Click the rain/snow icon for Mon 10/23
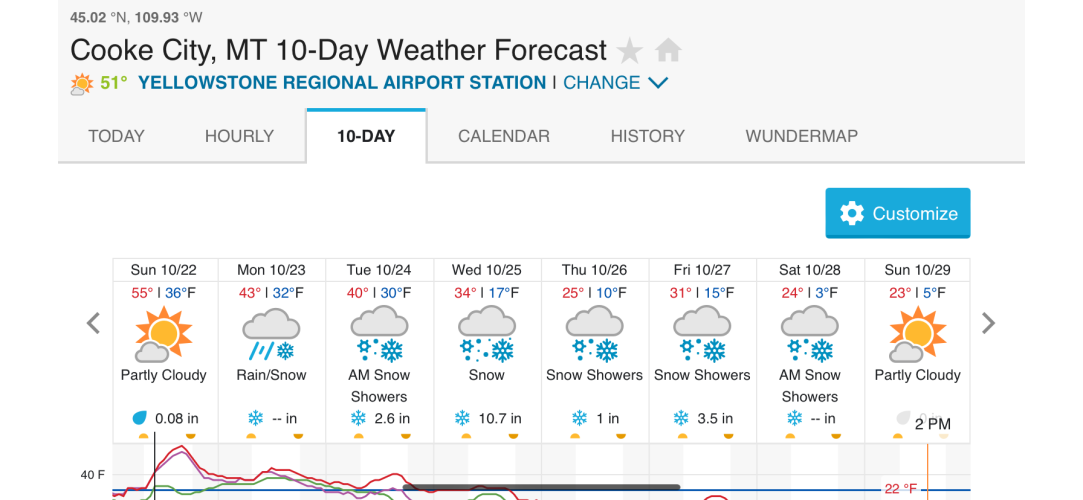This screenshot has height=500, width=1083. pyautogui.click(x=271, y=335)
